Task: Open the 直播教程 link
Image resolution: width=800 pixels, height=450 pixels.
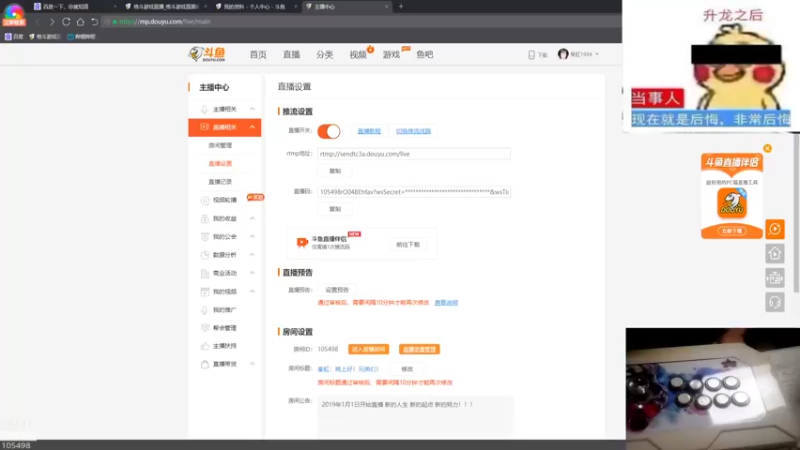Action: [x=369, y=131]
